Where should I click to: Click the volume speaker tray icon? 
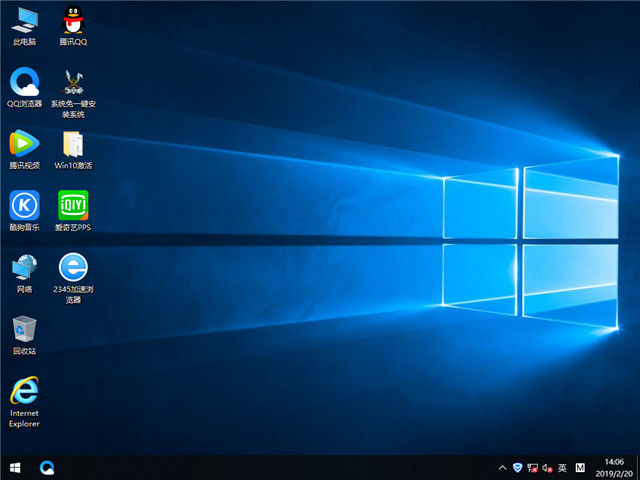coord(547,468)
